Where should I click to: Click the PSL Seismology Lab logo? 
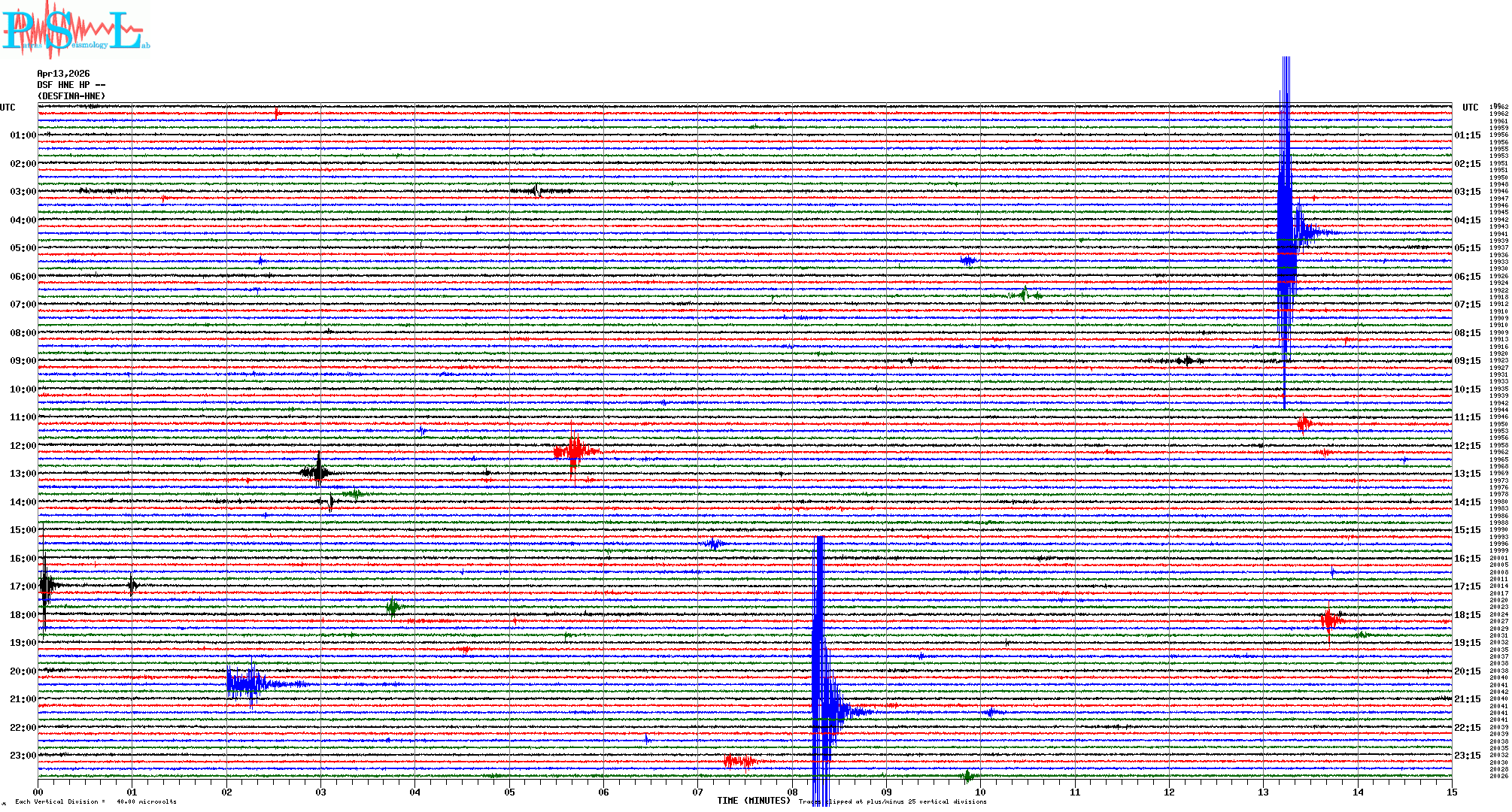pos(75,30)
